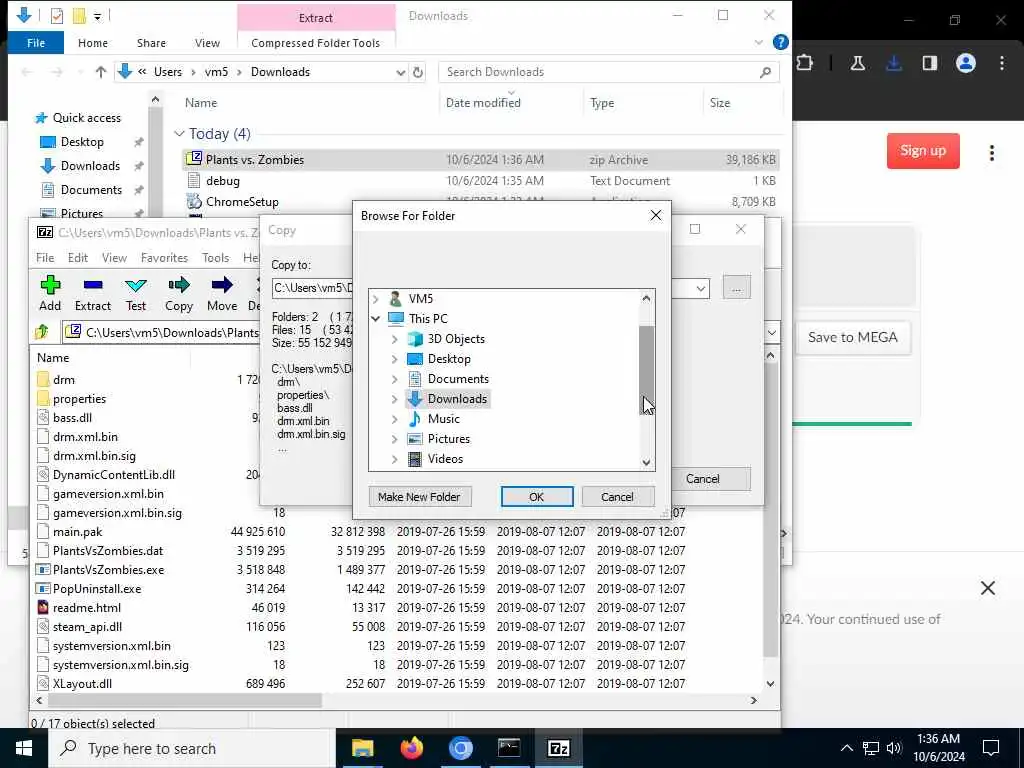Click the MEGA page three-dot options icon
The image size is (1024, 768).
(x=991, y=153)
